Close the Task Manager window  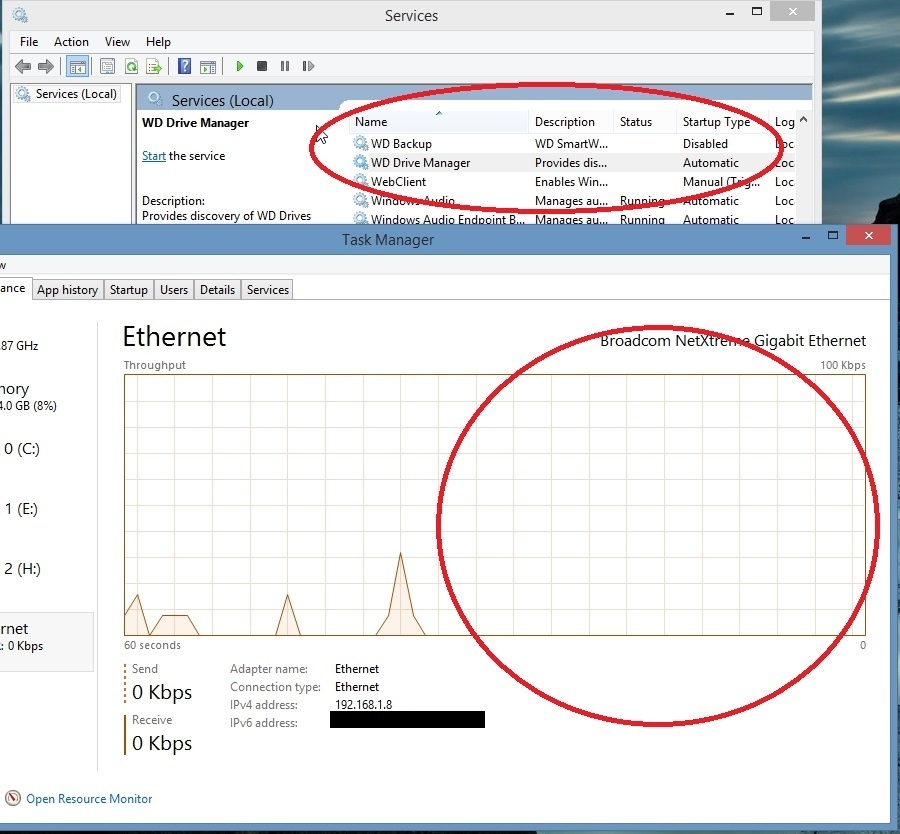(868, 236)
